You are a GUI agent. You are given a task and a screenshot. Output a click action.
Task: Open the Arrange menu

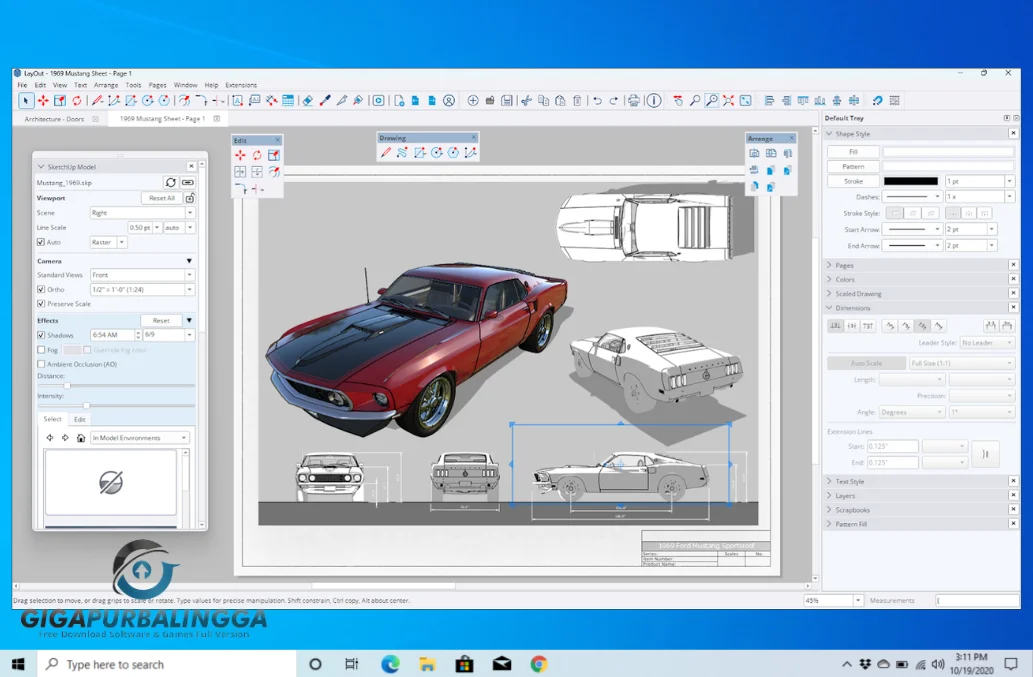106,85
